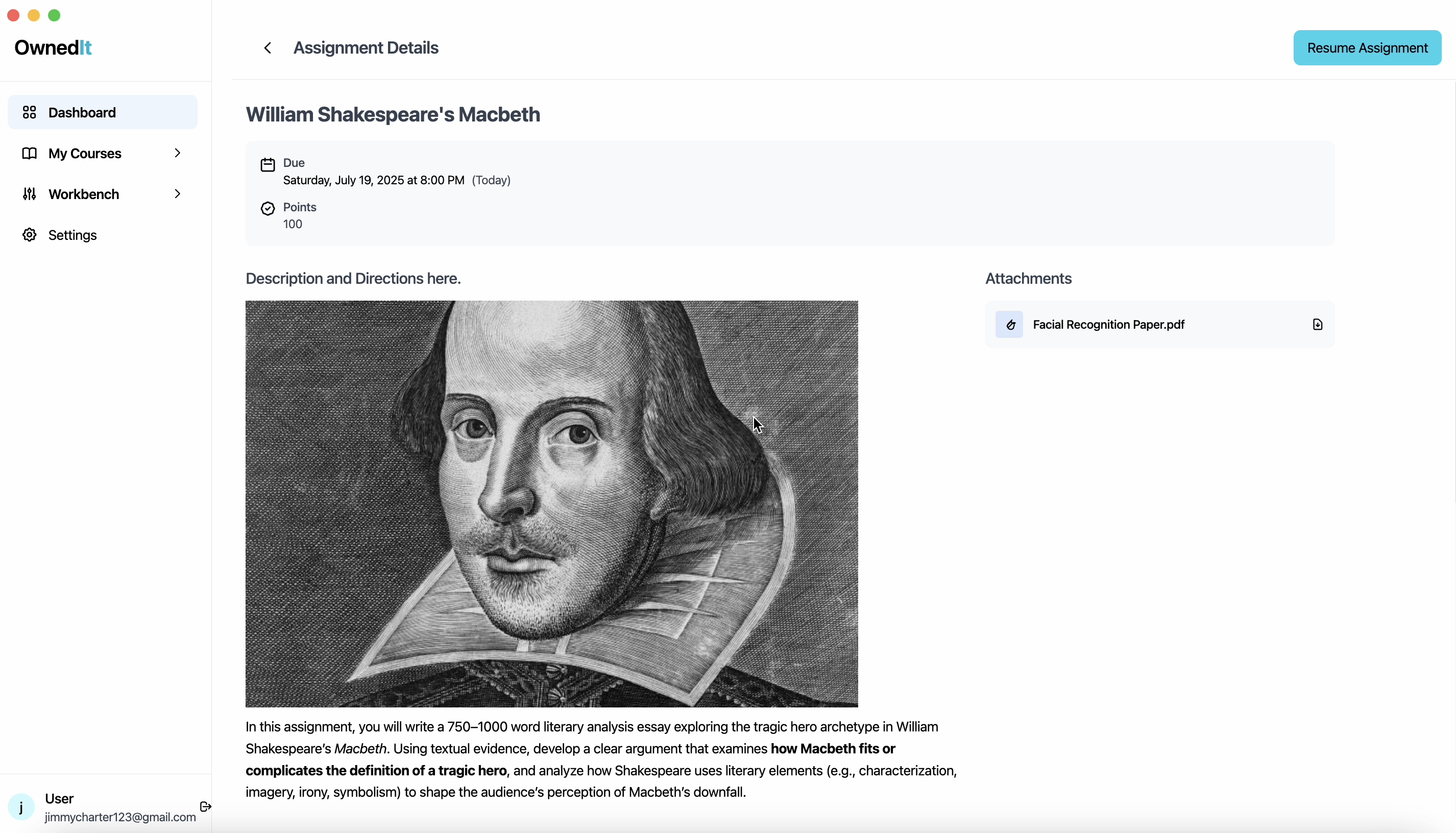Image resolution: width=1456 pixels, height=833 pixels.
Task: Click the (Today) label
Action: 491,180
